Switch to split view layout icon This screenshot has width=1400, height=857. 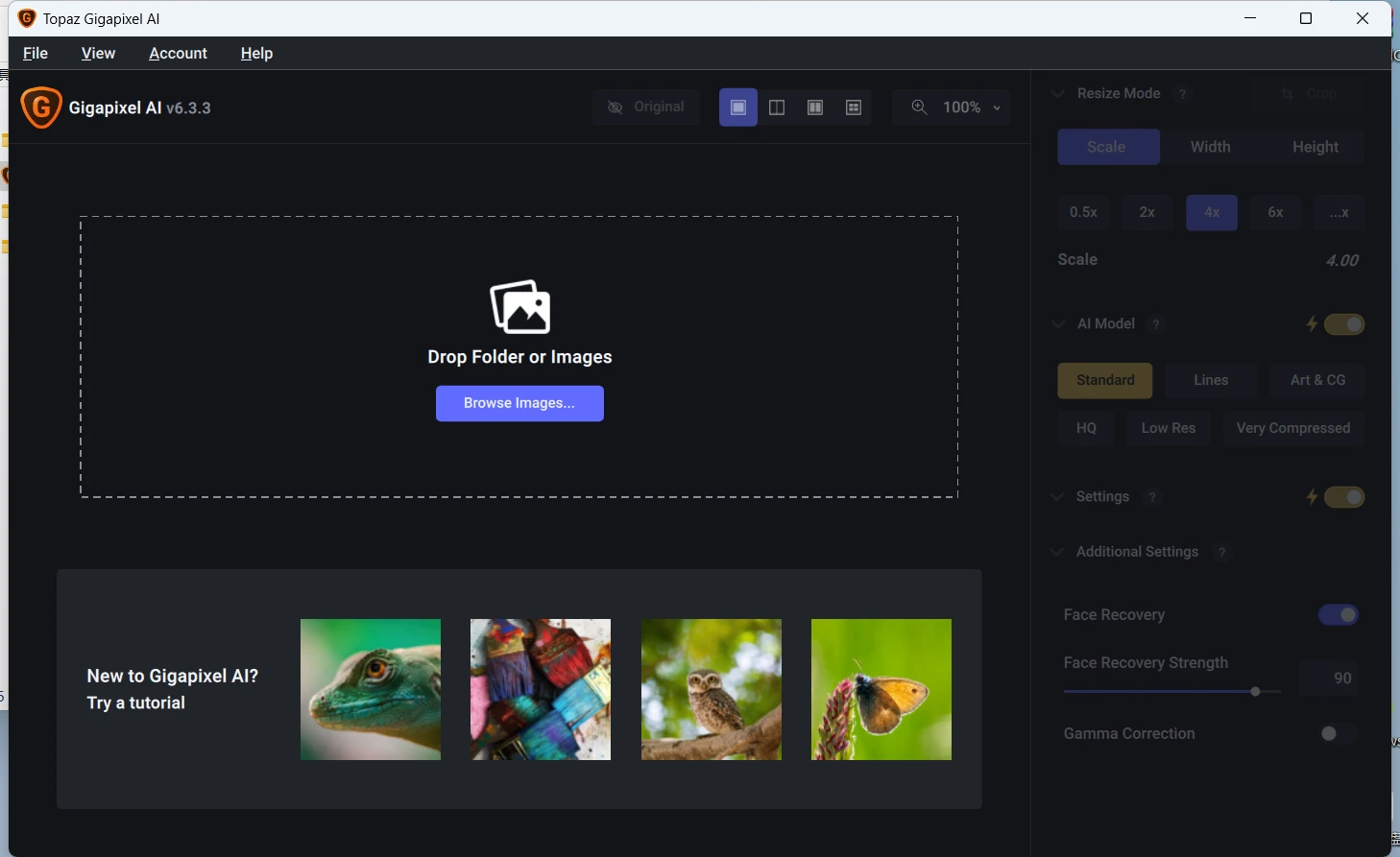777,107
